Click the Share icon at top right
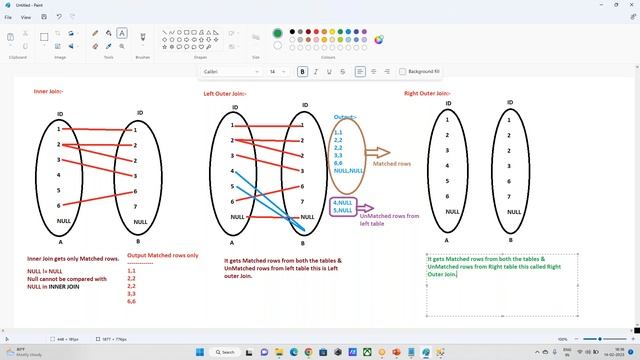The image size is (640, 360). [x=633, y=17]
